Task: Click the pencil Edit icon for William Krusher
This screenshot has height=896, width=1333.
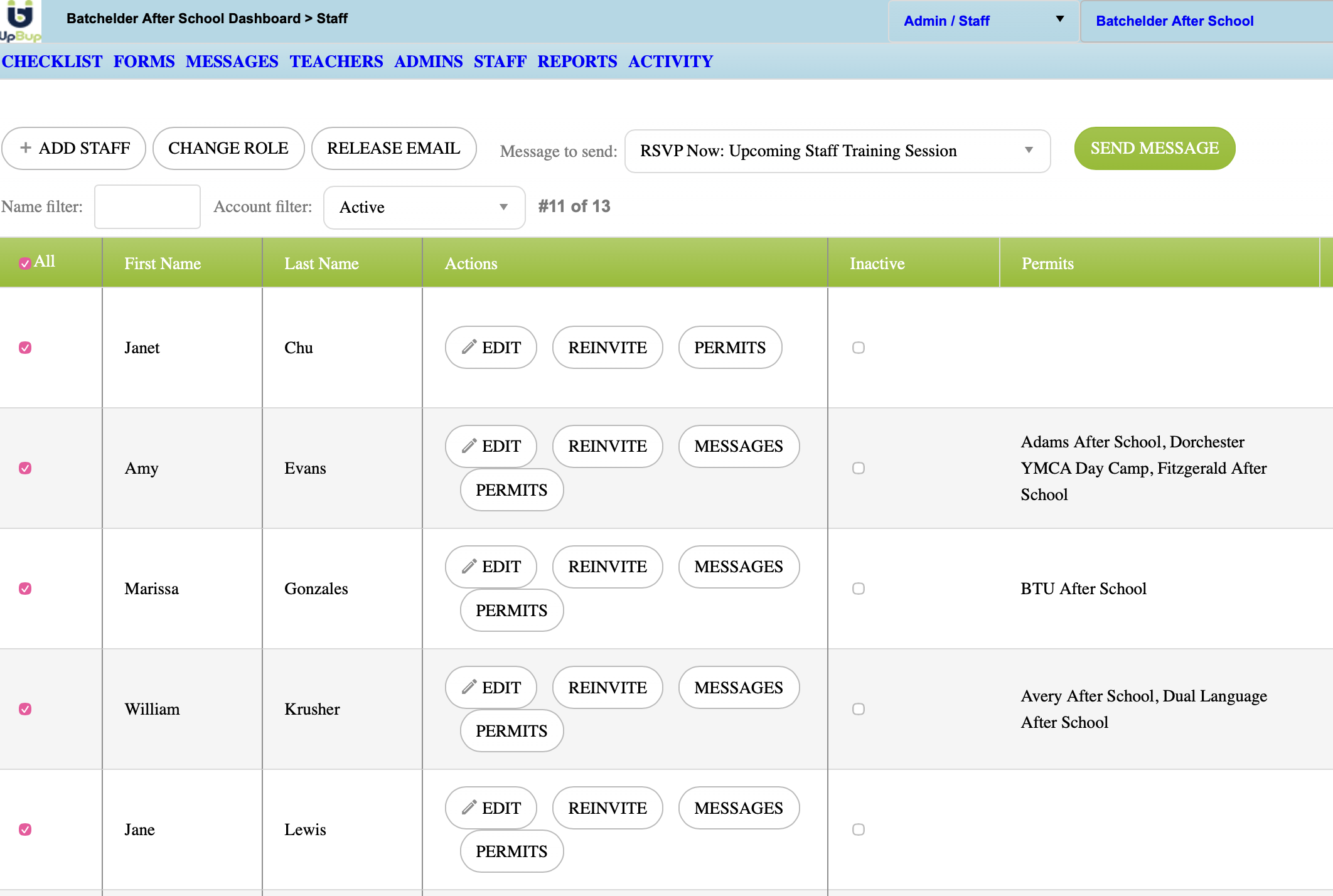Action: [469, 687]
